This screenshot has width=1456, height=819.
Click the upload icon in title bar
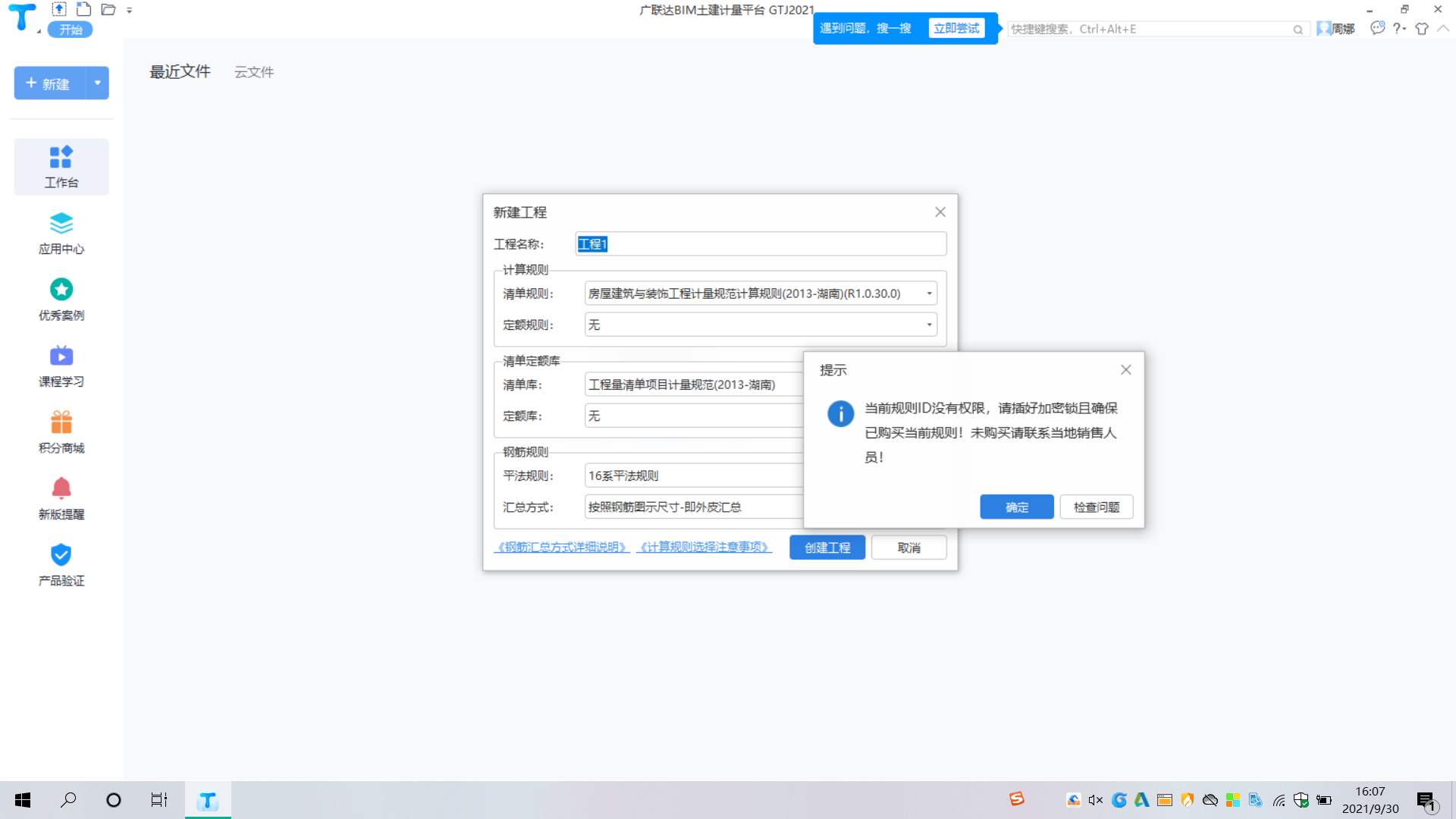pyautogui.click(x=59, y=9)
